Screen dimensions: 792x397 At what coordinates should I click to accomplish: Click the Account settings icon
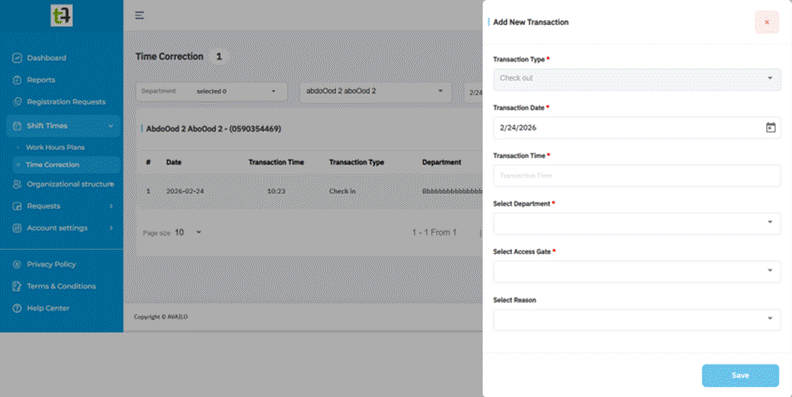pyautogui.click(x=17, y=228)
